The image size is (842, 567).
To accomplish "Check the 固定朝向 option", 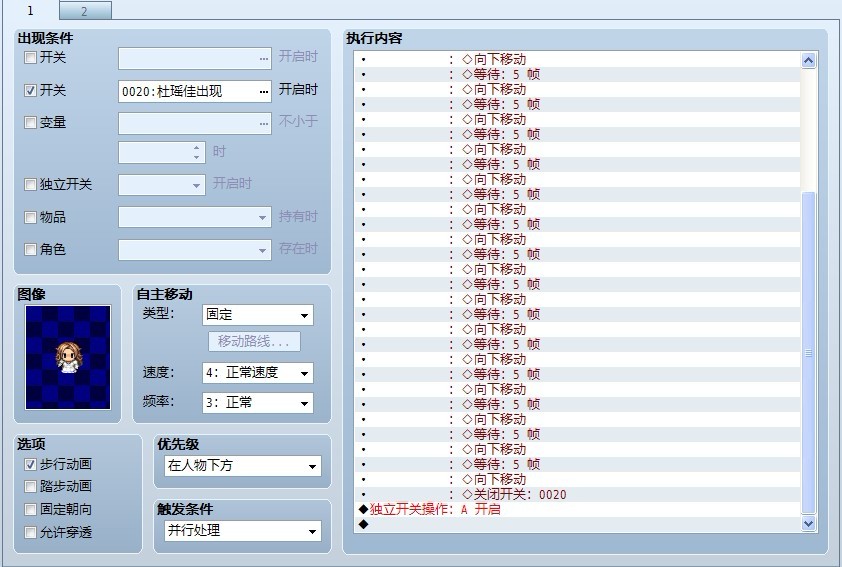I will pos(31,509).
